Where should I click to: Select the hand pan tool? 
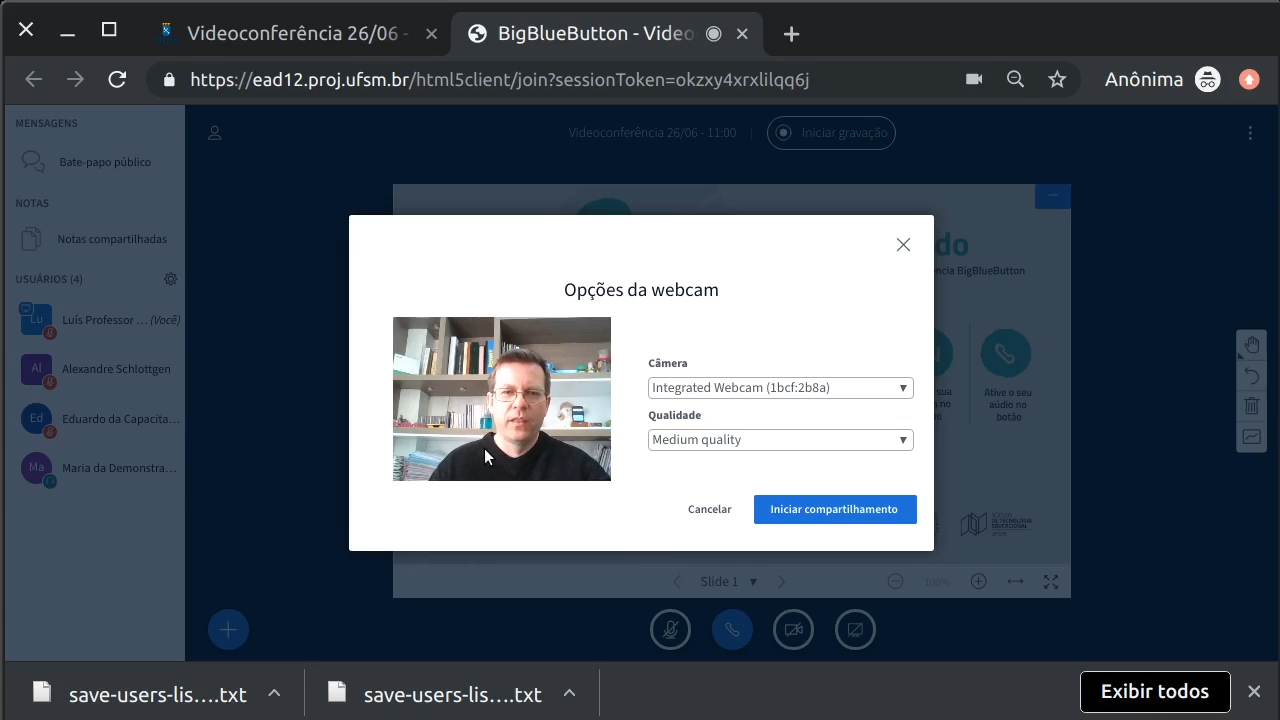[1252, 346]
